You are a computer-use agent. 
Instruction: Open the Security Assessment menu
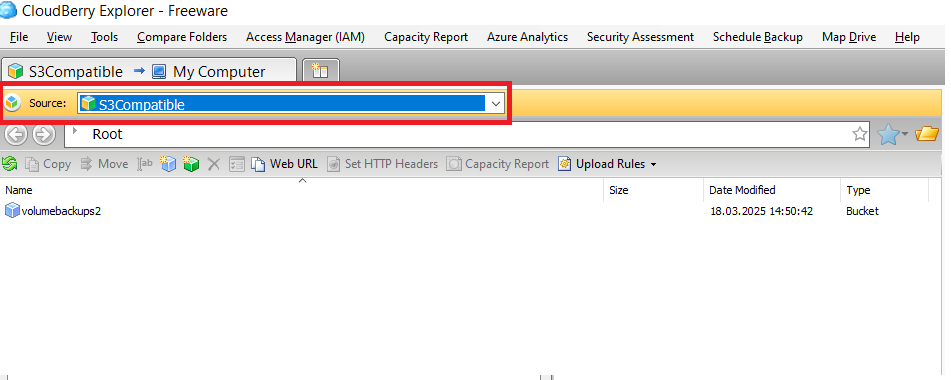(x=640, y=37)
